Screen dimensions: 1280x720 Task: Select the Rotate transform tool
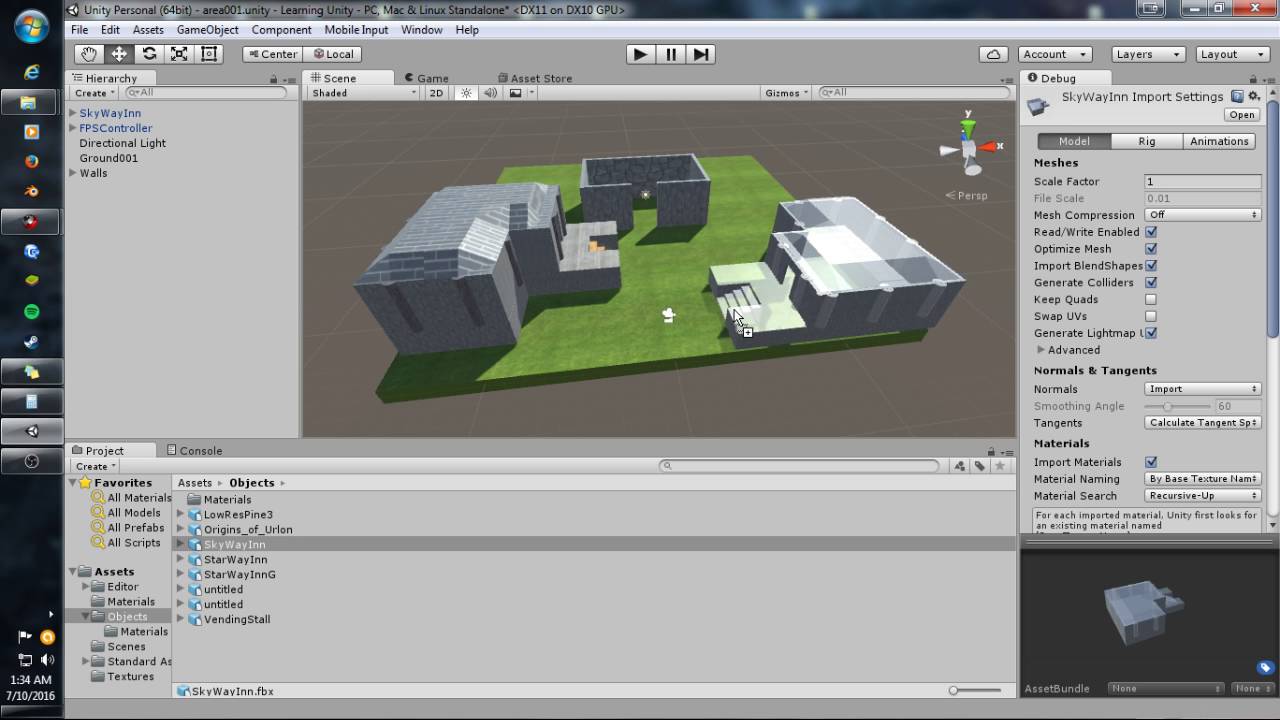point(149,54)
